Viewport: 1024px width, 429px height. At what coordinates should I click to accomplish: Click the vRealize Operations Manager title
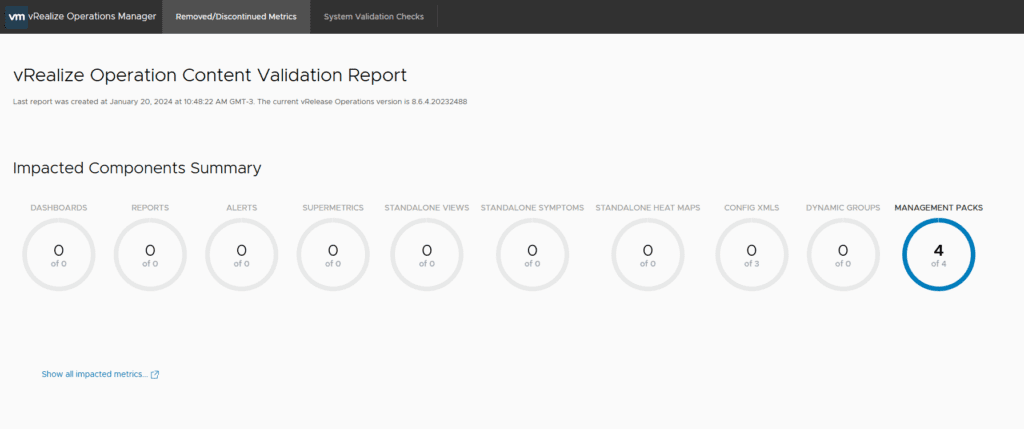[x=92, y=16]
